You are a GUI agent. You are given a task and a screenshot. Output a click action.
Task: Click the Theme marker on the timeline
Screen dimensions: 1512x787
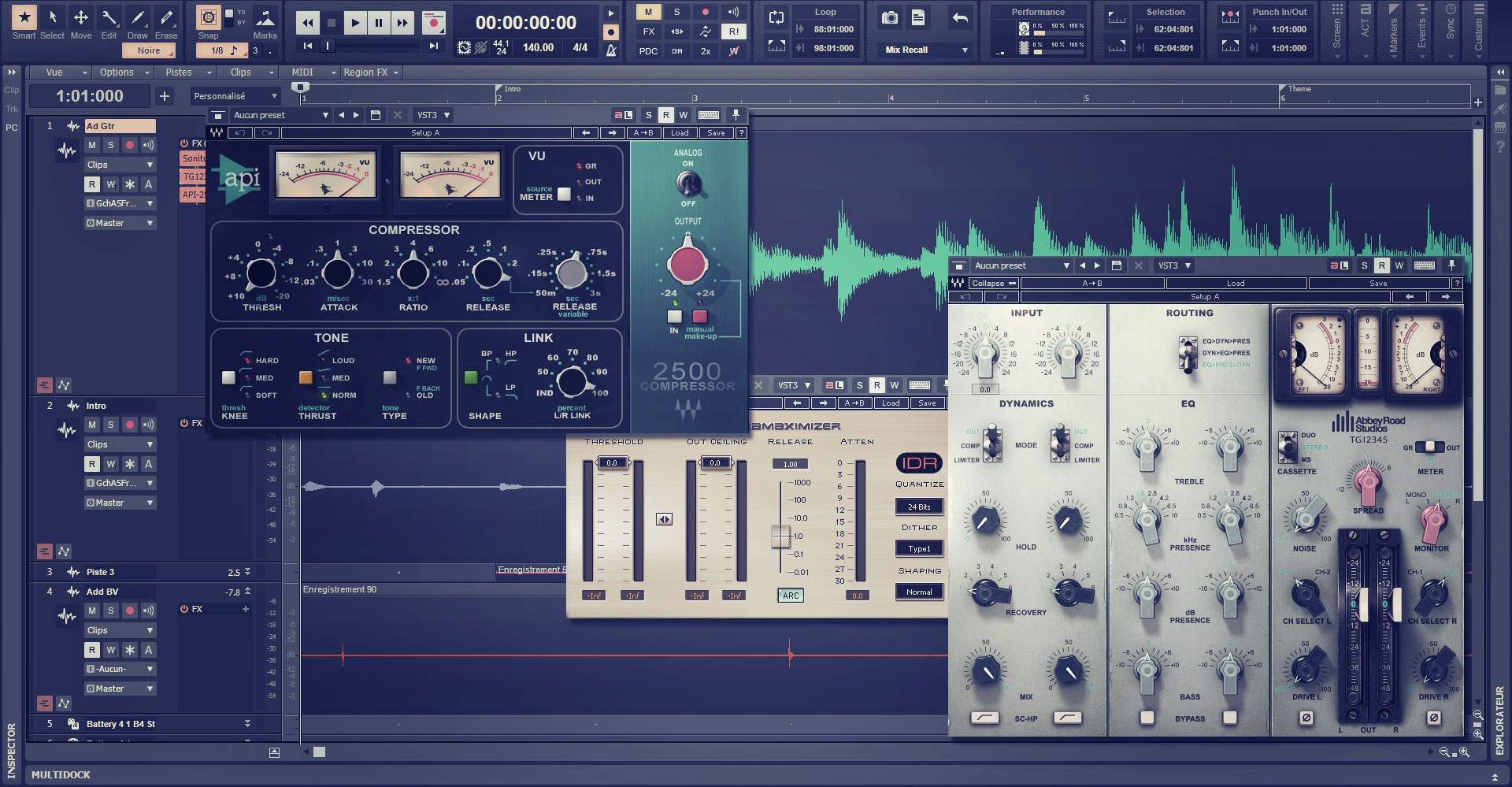tap(1298, 90)
